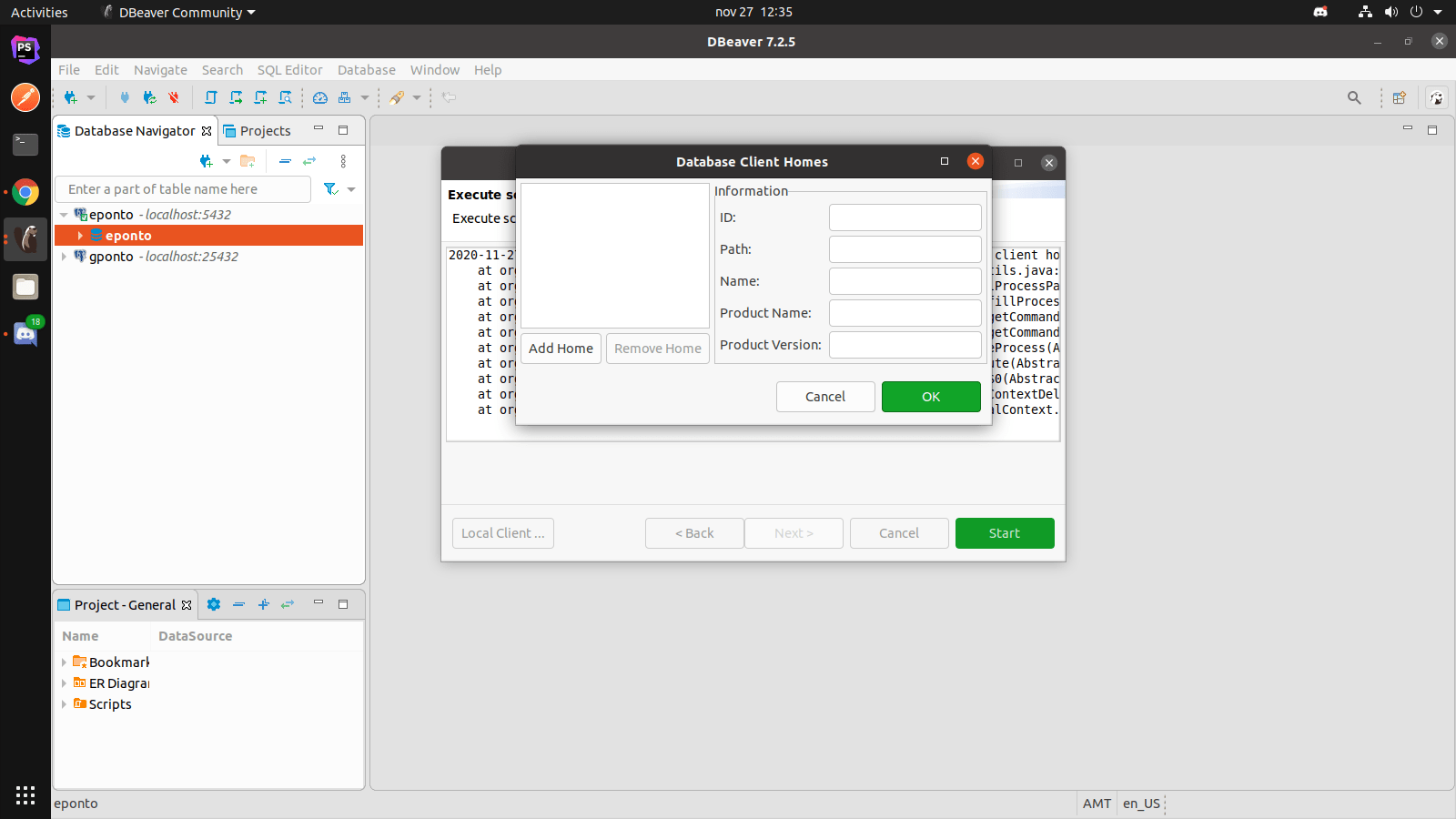This screenshot has height=819, width=1456.
Task: Open dropdown arrow next to pen nib icon
Action: pos(417,97)
